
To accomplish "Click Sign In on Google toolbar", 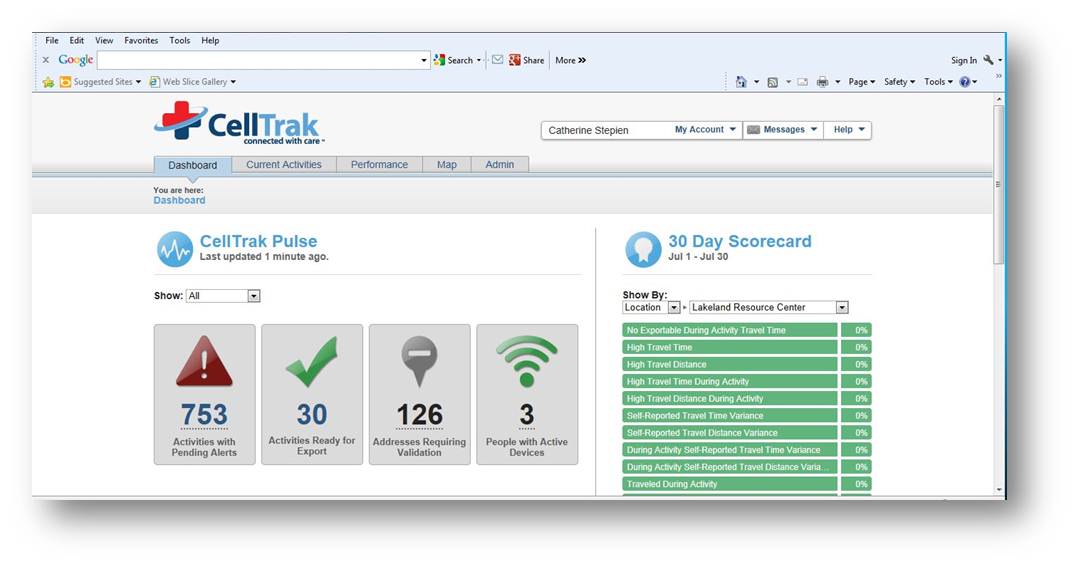I will (x=964, y=60).
